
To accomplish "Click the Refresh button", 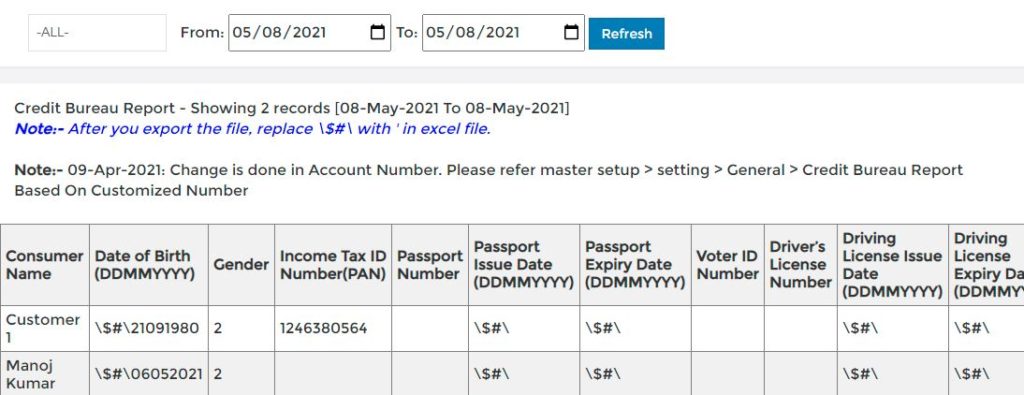I will click(626, 33).
